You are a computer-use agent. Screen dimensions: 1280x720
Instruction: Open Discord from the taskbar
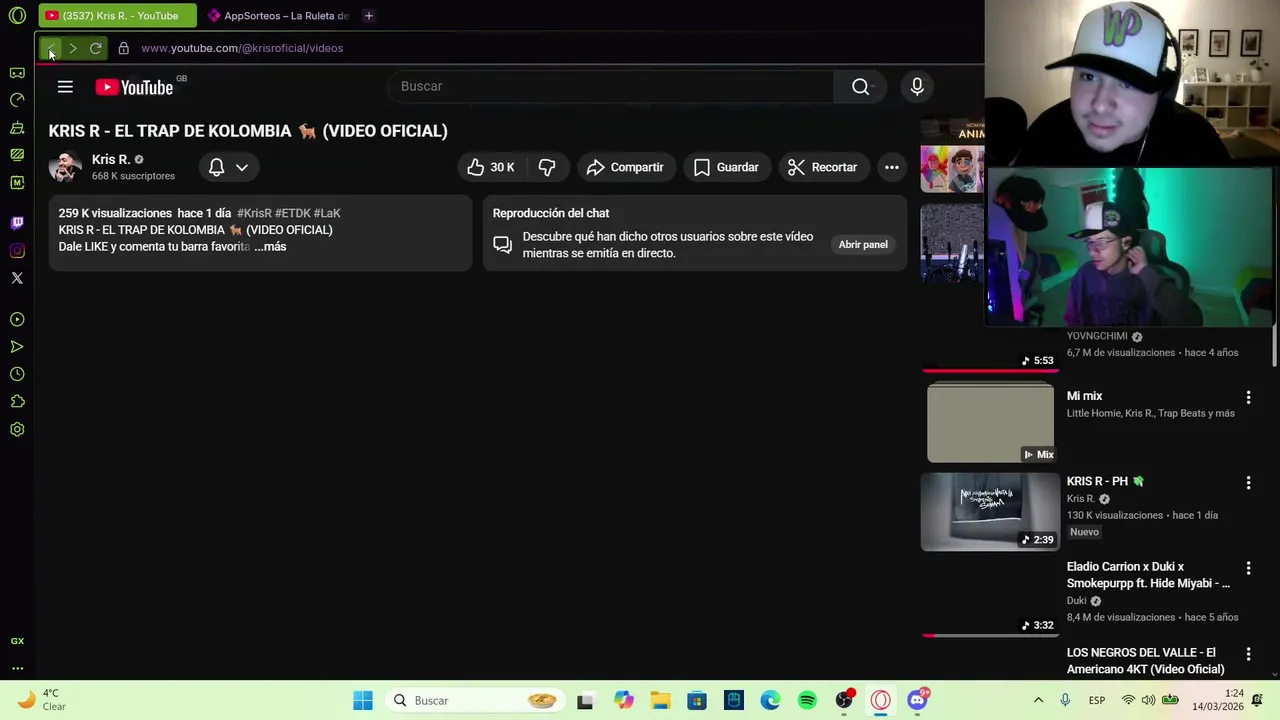point(917,701)
